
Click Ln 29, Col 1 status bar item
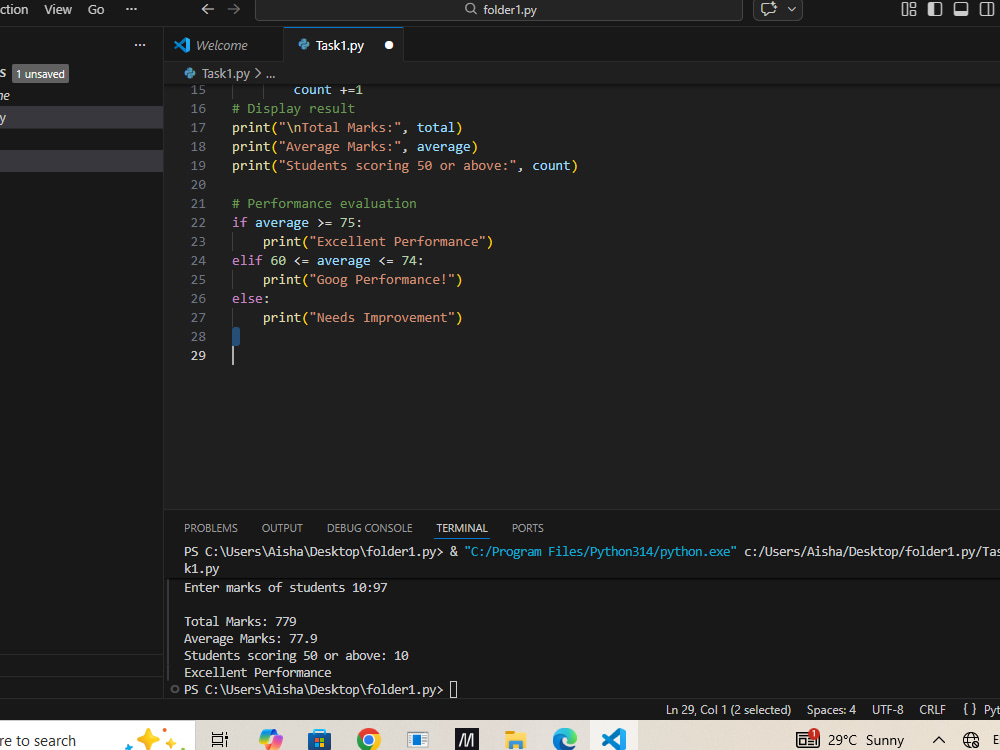click(x=728, y=710)
